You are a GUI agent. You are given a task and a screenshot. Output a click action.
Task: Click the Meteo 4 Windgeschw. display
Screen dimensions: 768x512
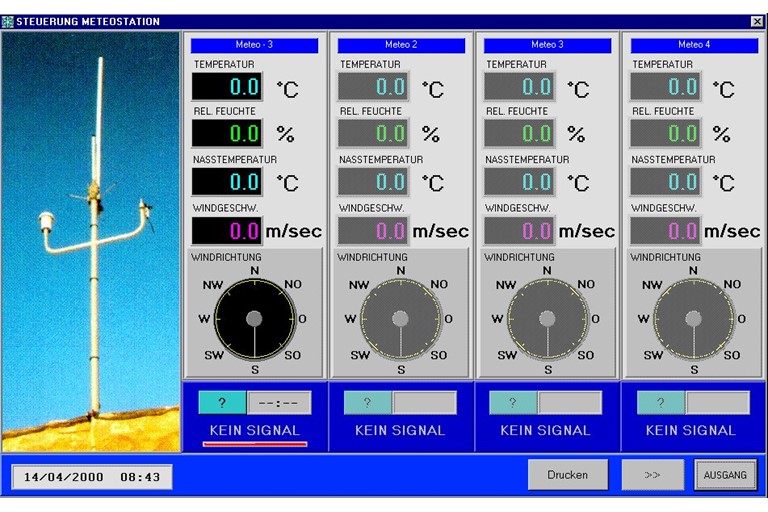pos(665,230)
